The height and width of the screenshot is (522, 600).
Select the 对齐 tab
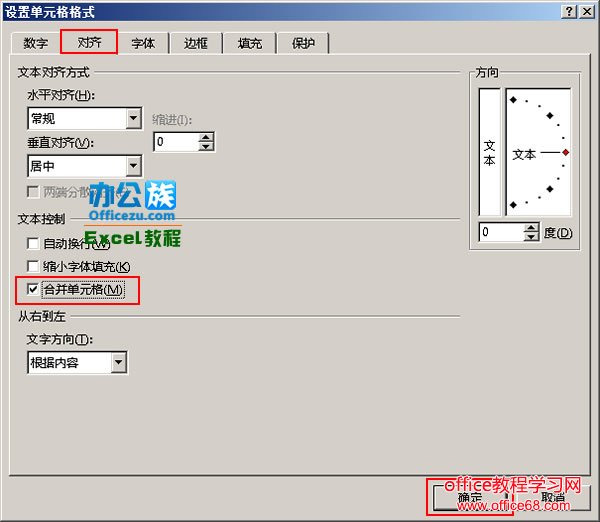pyautogui.click(x=89, y=42)
